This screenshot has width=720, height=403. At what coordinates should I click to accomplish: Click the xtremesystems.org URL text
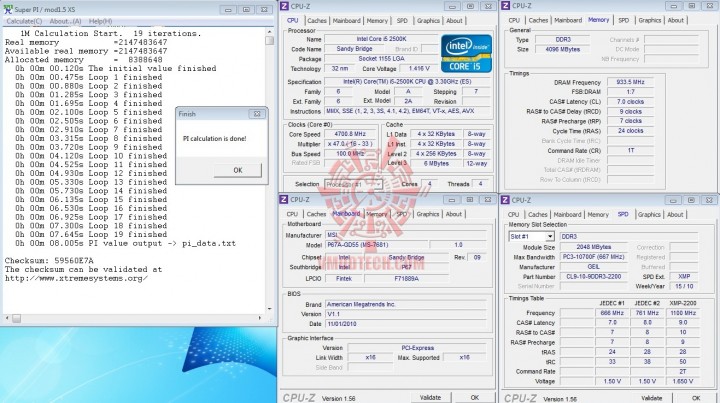76,278
